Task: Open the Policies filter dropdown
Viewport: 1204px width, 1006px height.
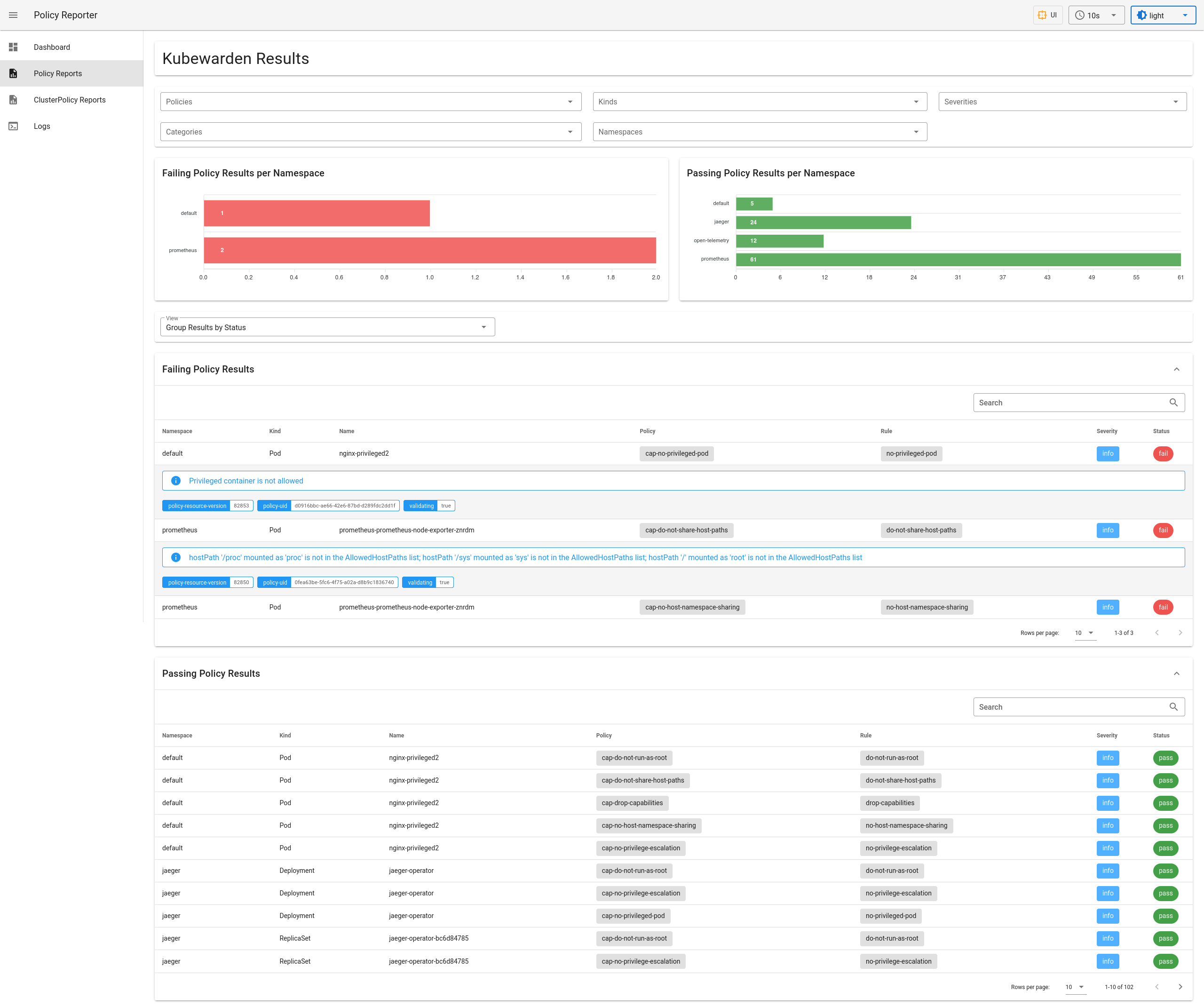Action: pyautogui.click(x=371, y=102)
